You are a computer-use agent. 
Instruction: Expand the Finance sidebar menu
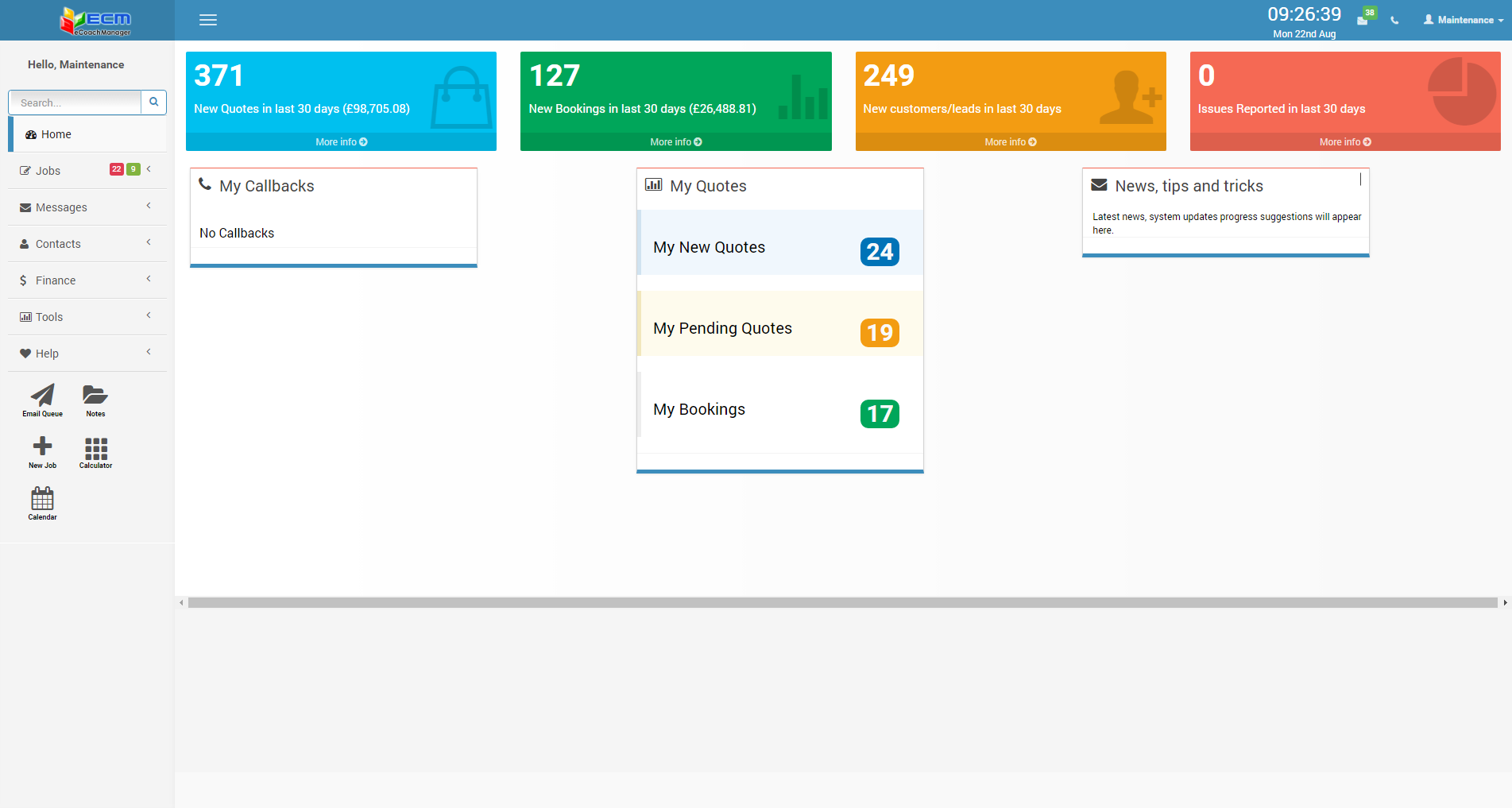pyautogui.click(x=56, y=280)
